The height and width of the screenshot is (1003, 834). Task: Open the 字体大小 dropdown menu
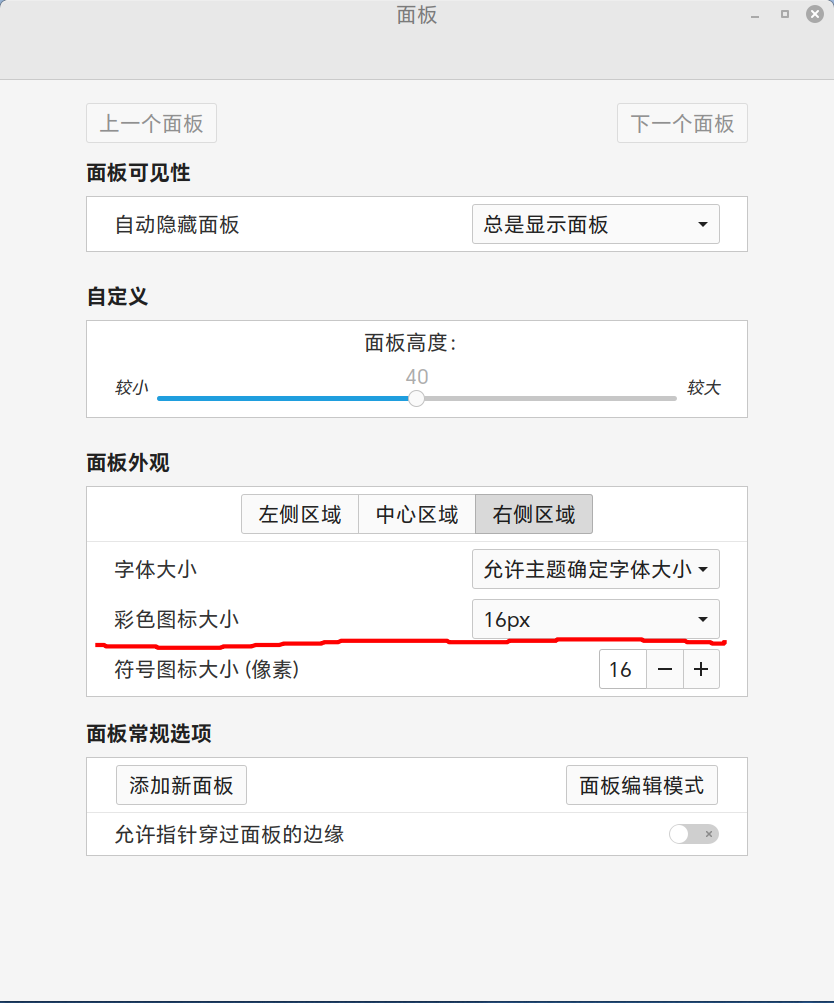(x=595, y=569)
